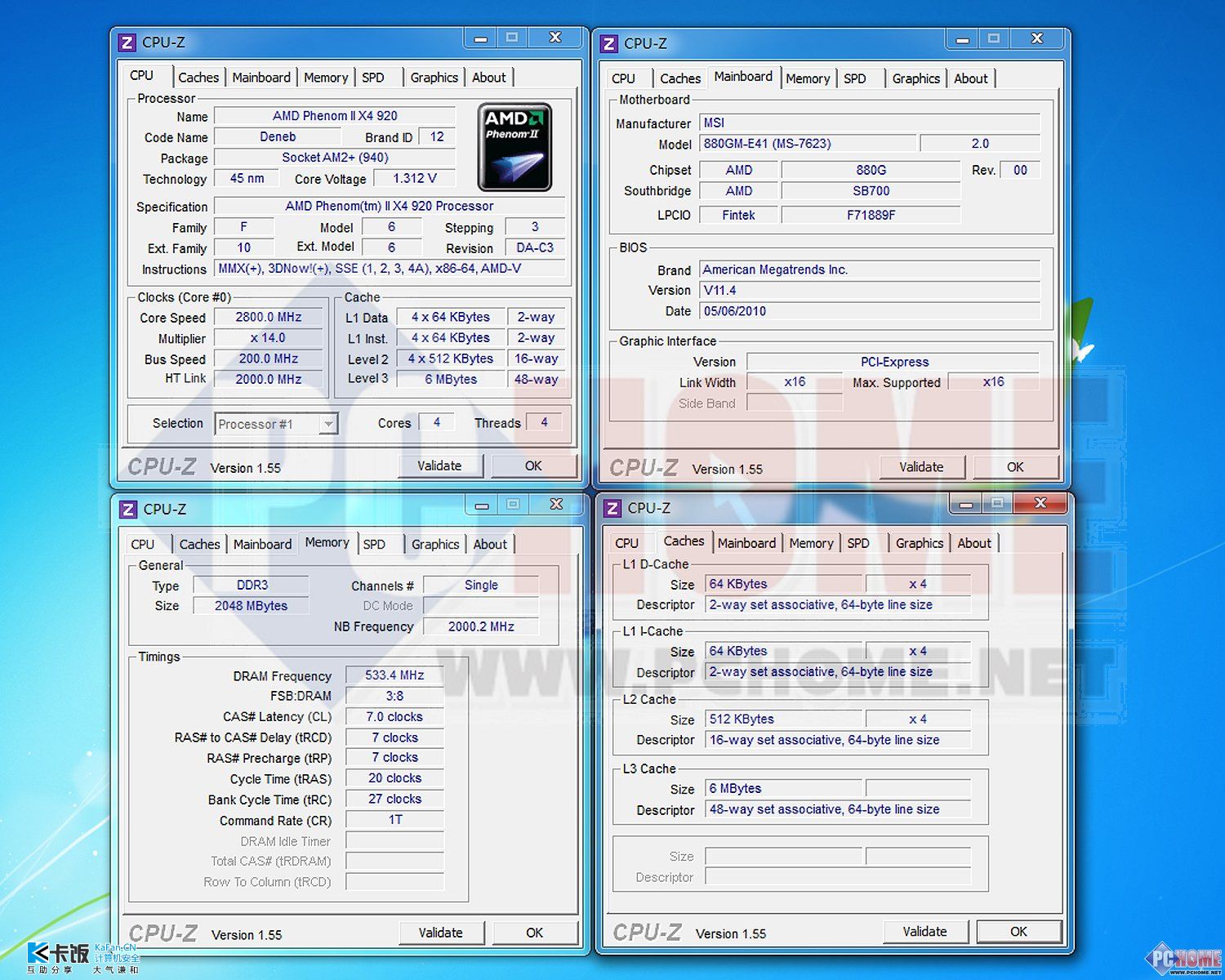Click the Graphic Interface version 'PCI-Express'
The width and height of the screenshot is (1225, 980).
[x=894, y=362]
